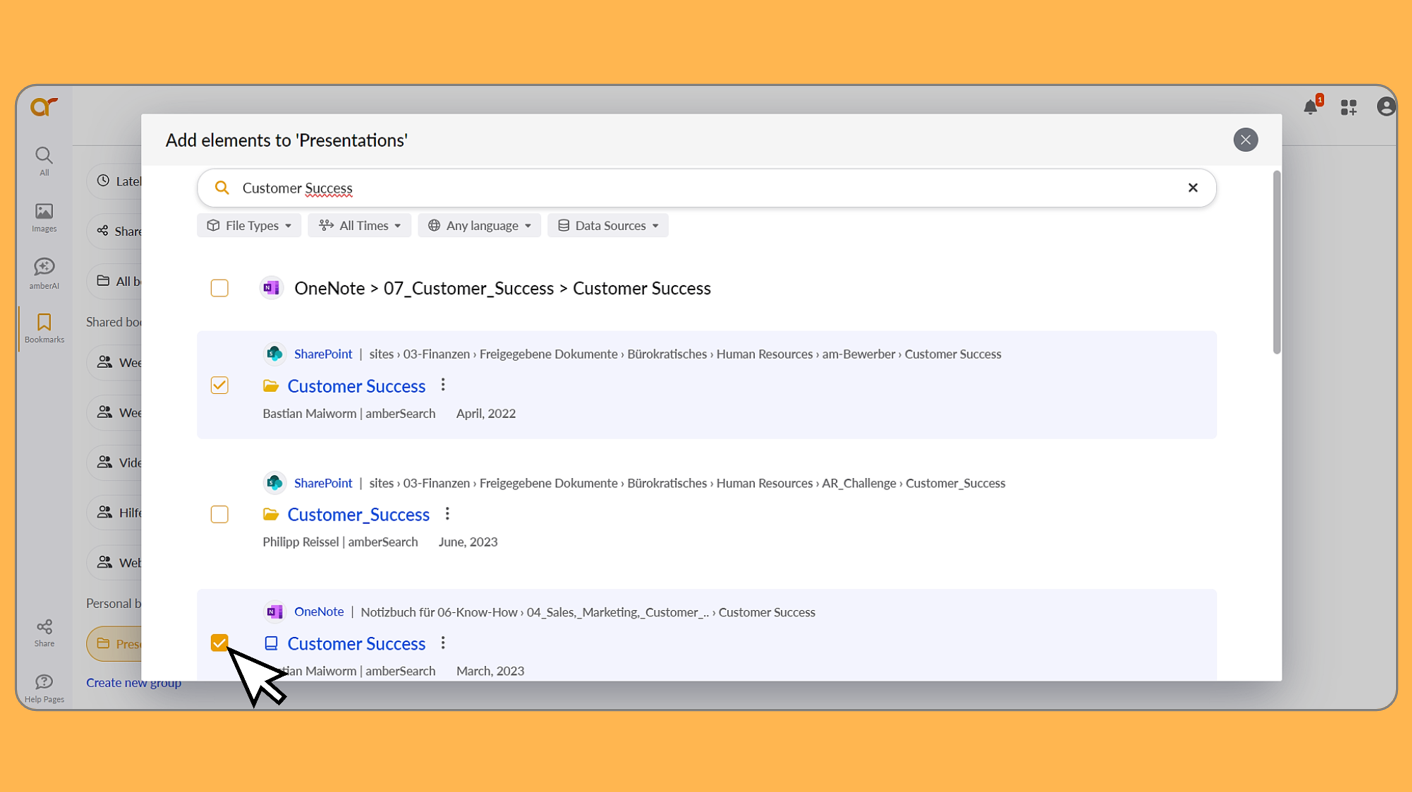Open the Images sidebar section
1412x792 pixels.
[44, 217]
